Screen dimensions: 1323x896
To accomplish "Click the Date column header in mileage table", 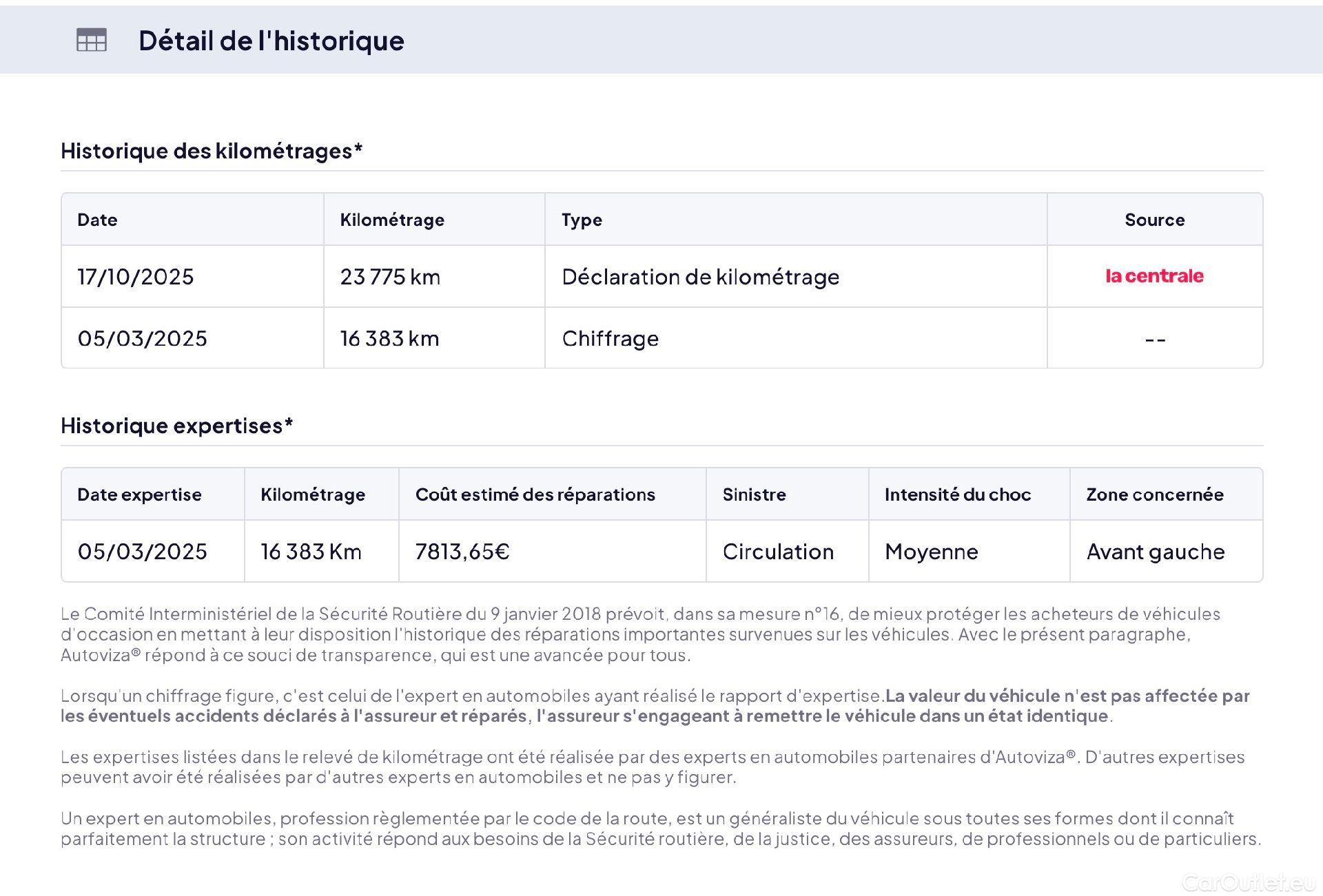I will point(97,220).
